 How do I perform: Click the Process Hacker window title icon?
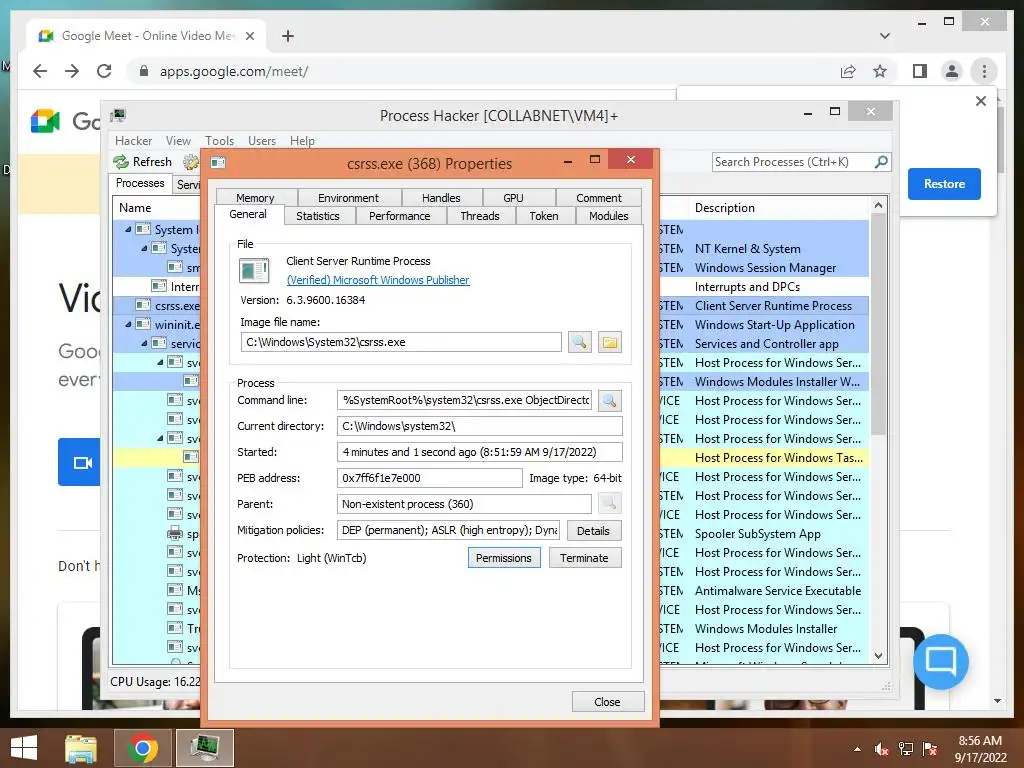(x=118, y=116)
